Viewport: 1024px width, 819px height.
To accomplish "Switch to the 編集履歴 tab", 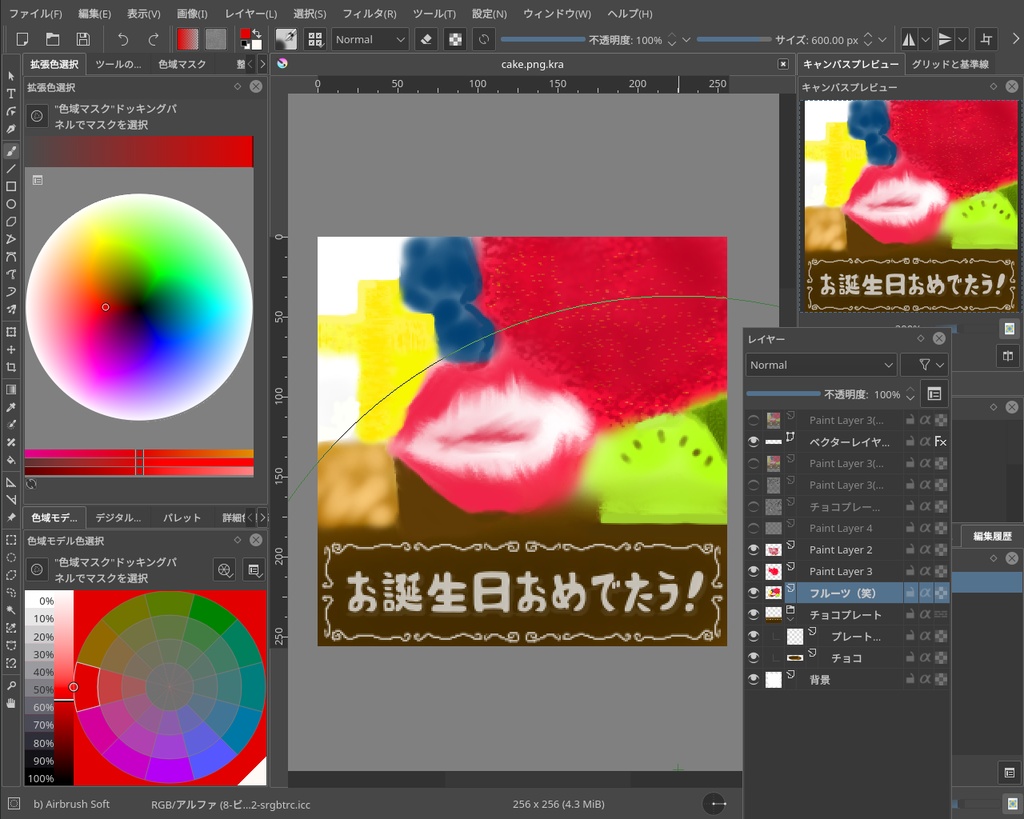I will point(992,536).
